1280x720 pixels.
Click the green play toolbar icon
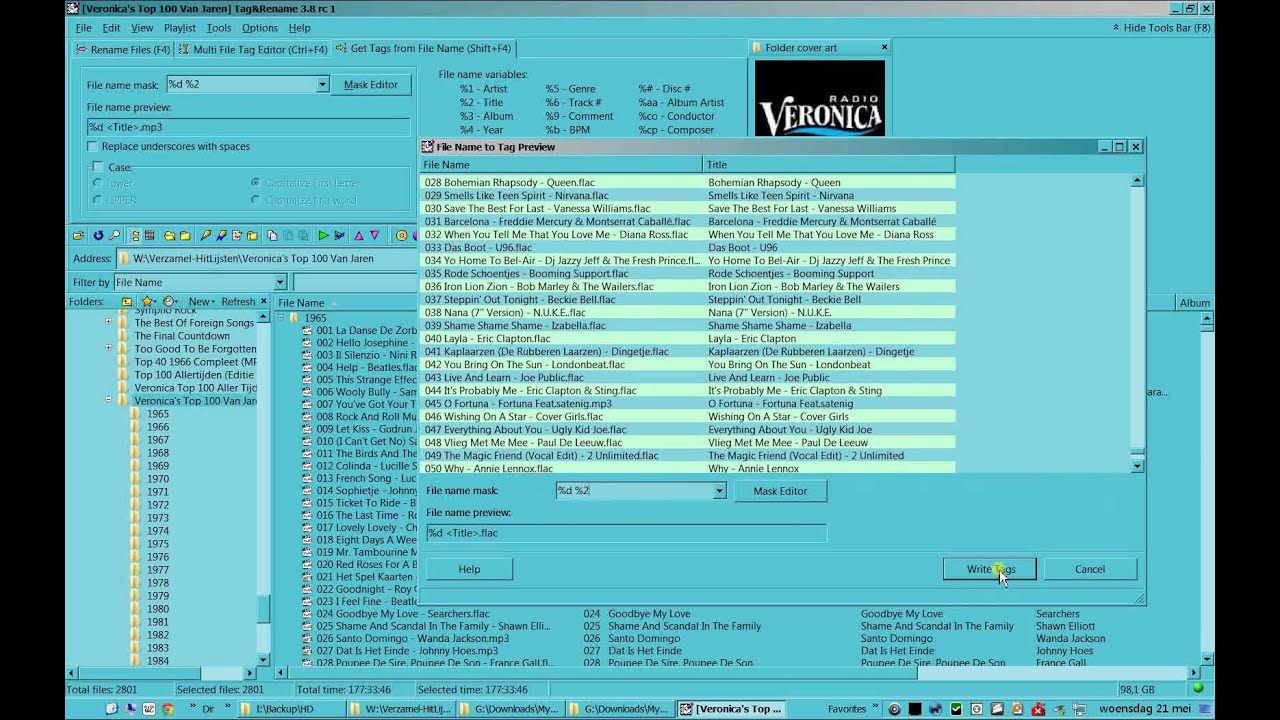[323, 236]
